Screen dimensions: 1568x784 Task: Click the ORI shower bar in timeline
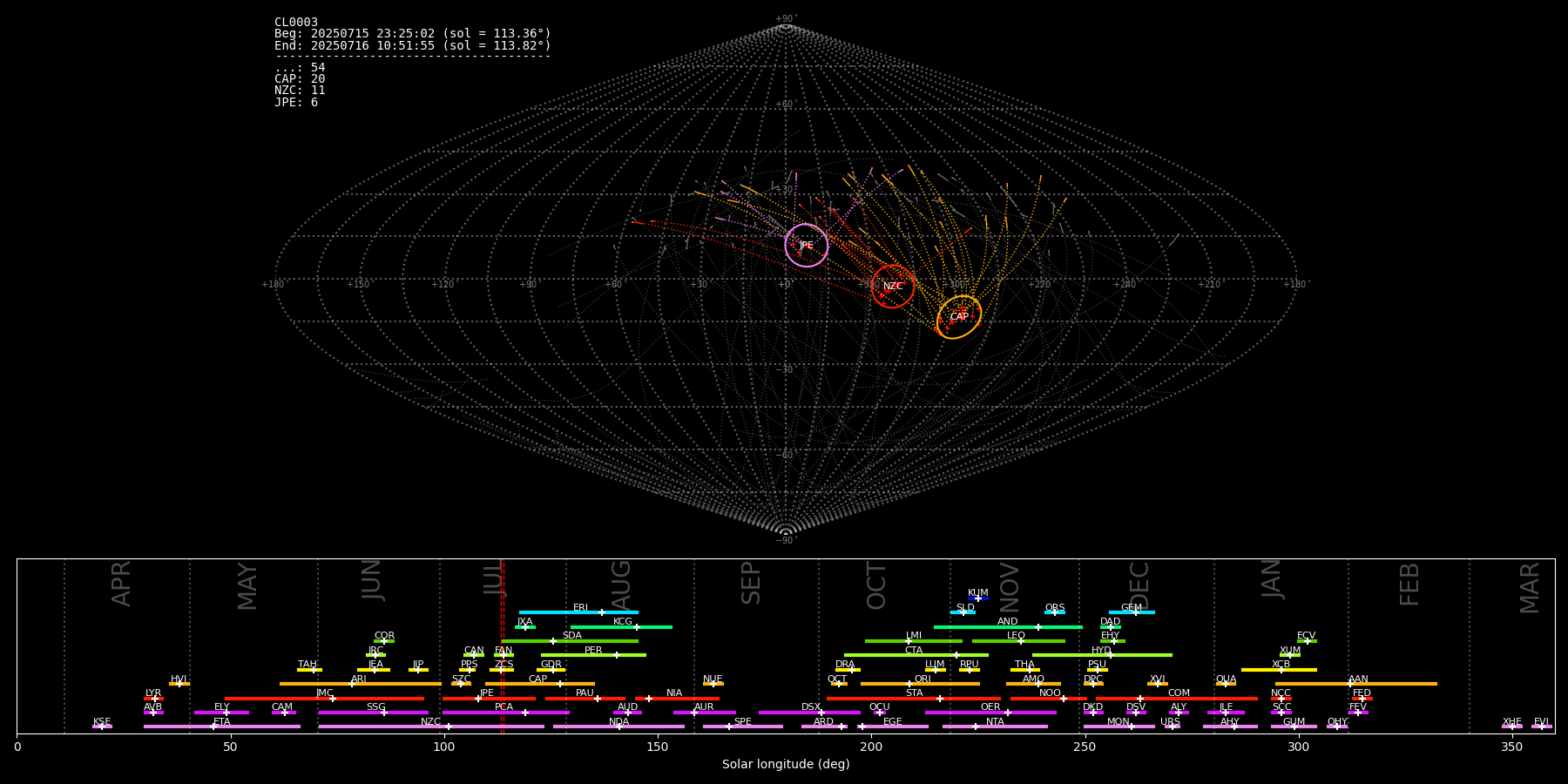pyautogui.click(x=920, y=684)
